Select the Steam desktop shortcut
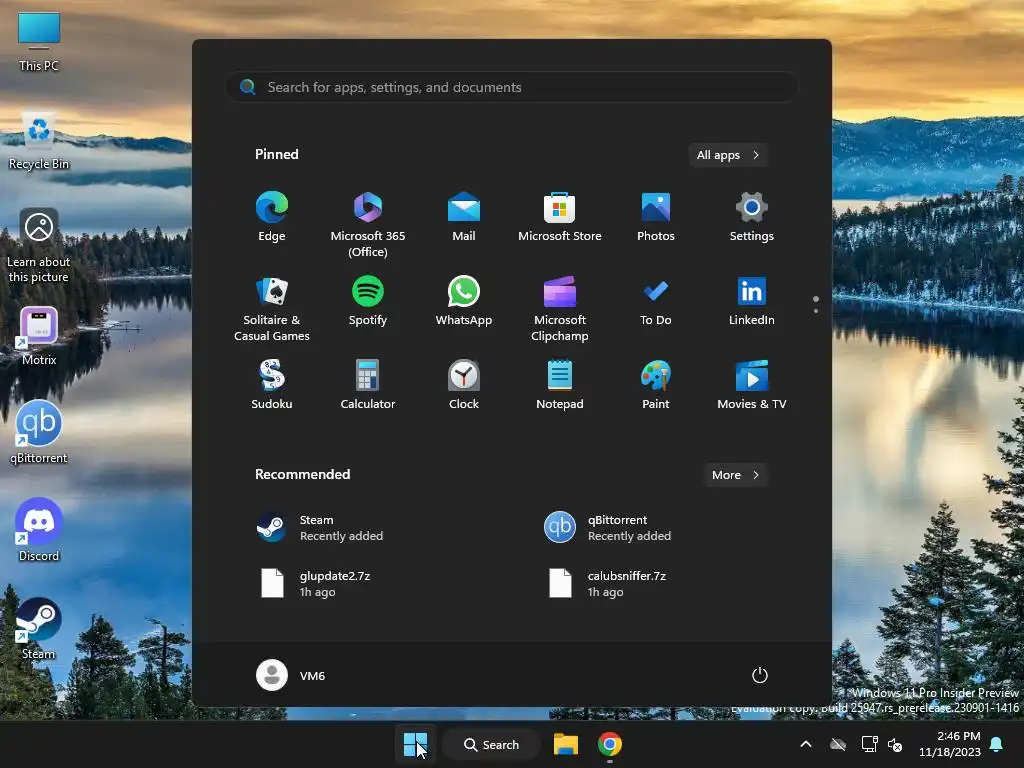The width and height of the screenshot is (1024, 768). point(39,628)
